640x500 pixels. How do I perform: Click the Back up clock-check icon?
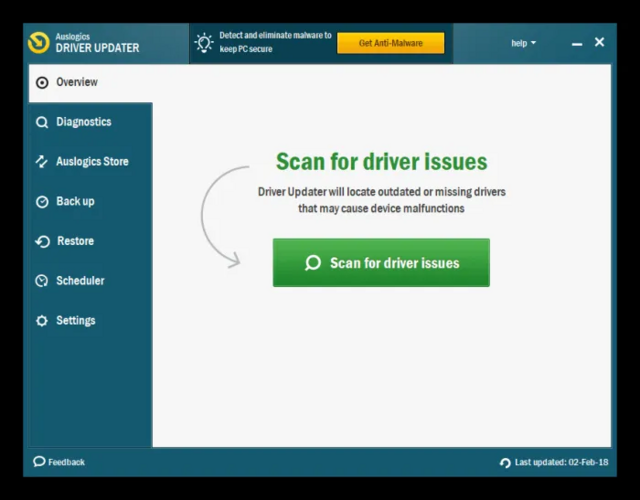tap(42, 202)
